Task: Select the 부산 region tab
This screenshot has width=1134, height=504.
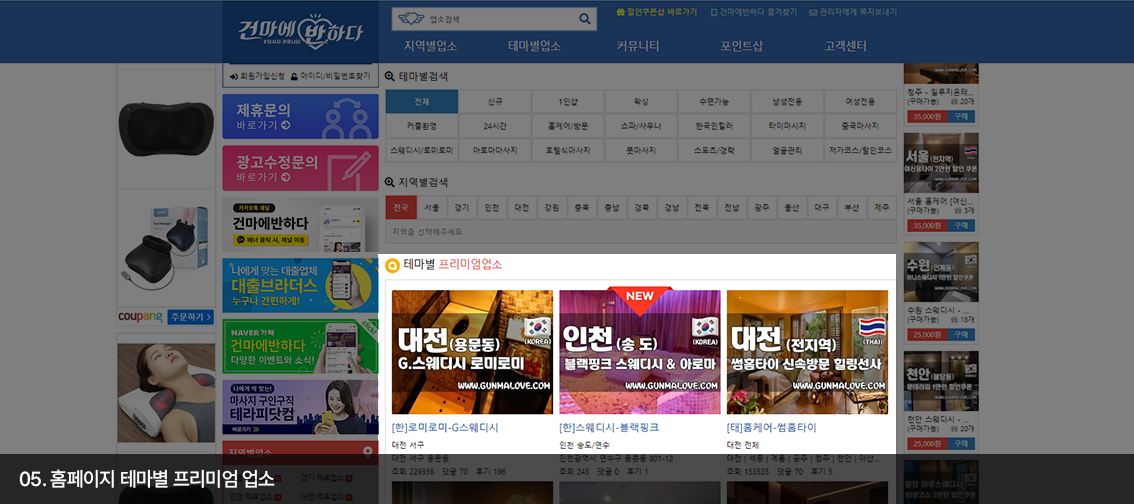Action: click(851, 208)
